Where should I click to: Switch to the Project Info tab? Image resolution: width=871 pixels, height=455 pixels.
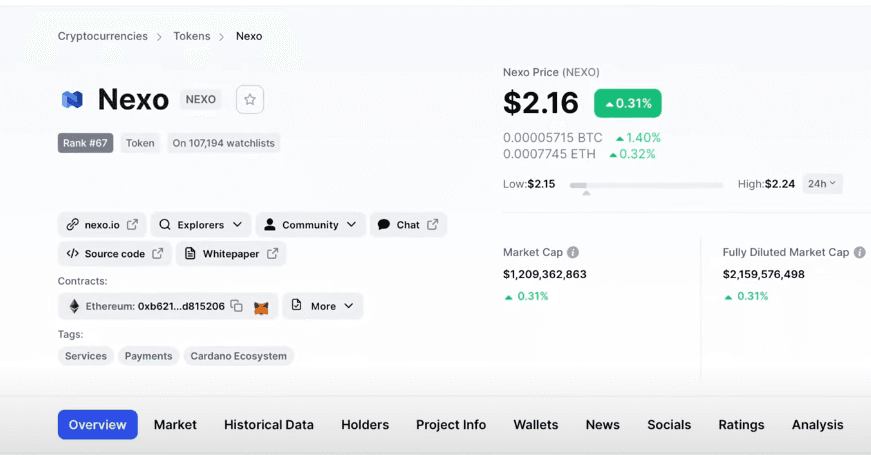[x=451, y=424]
